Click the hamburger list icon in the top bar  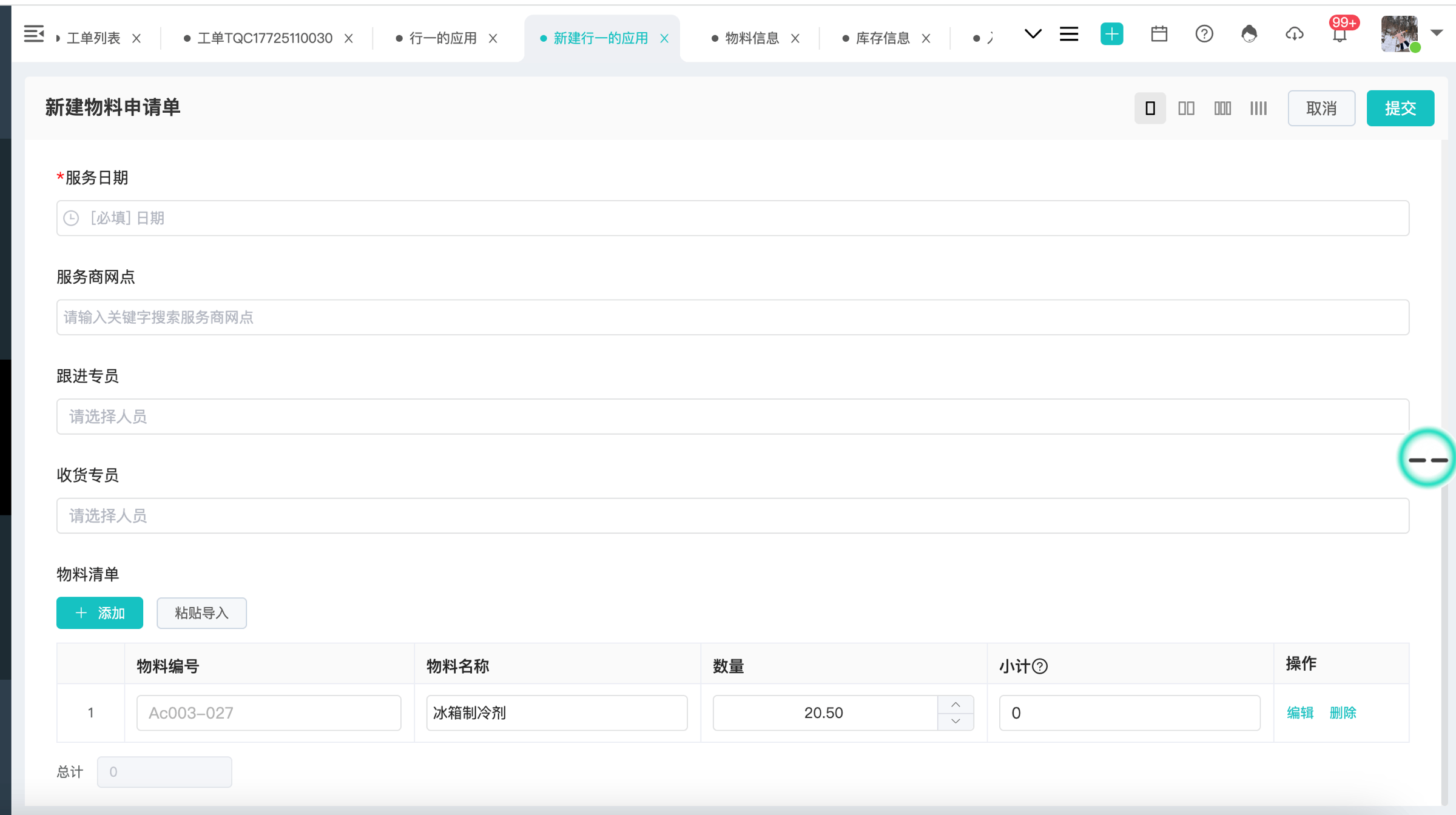coord(1069,35)
